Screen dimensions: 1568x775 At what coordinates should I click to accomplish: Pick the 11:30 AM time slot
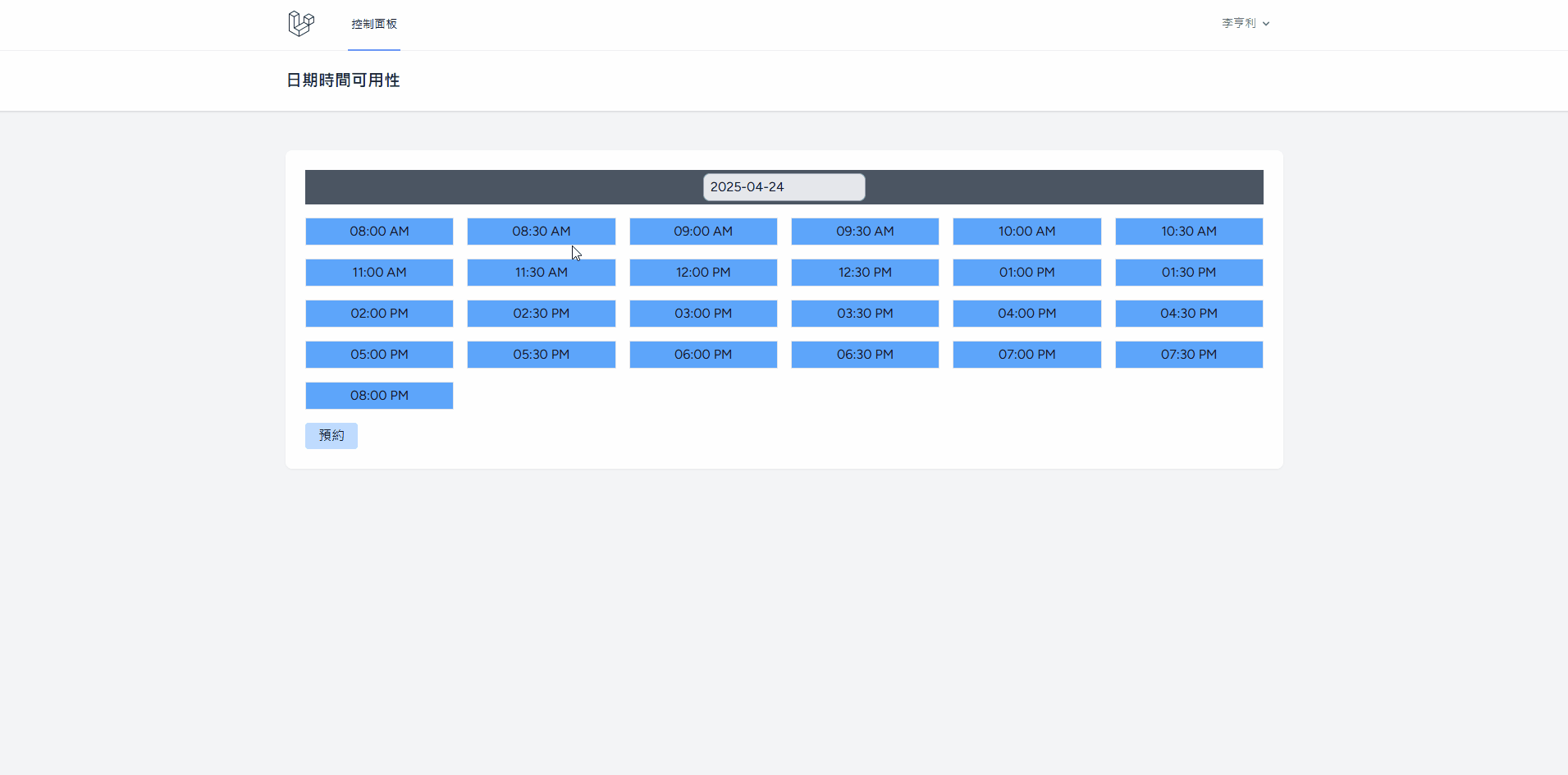coord(542,273)
